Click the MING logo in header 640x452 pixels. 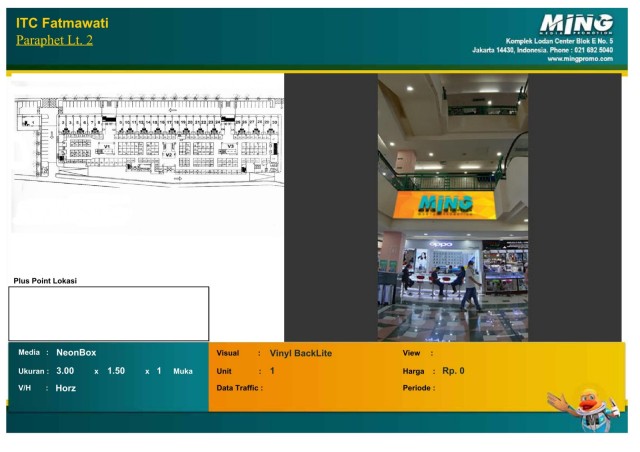click(576, 24)
